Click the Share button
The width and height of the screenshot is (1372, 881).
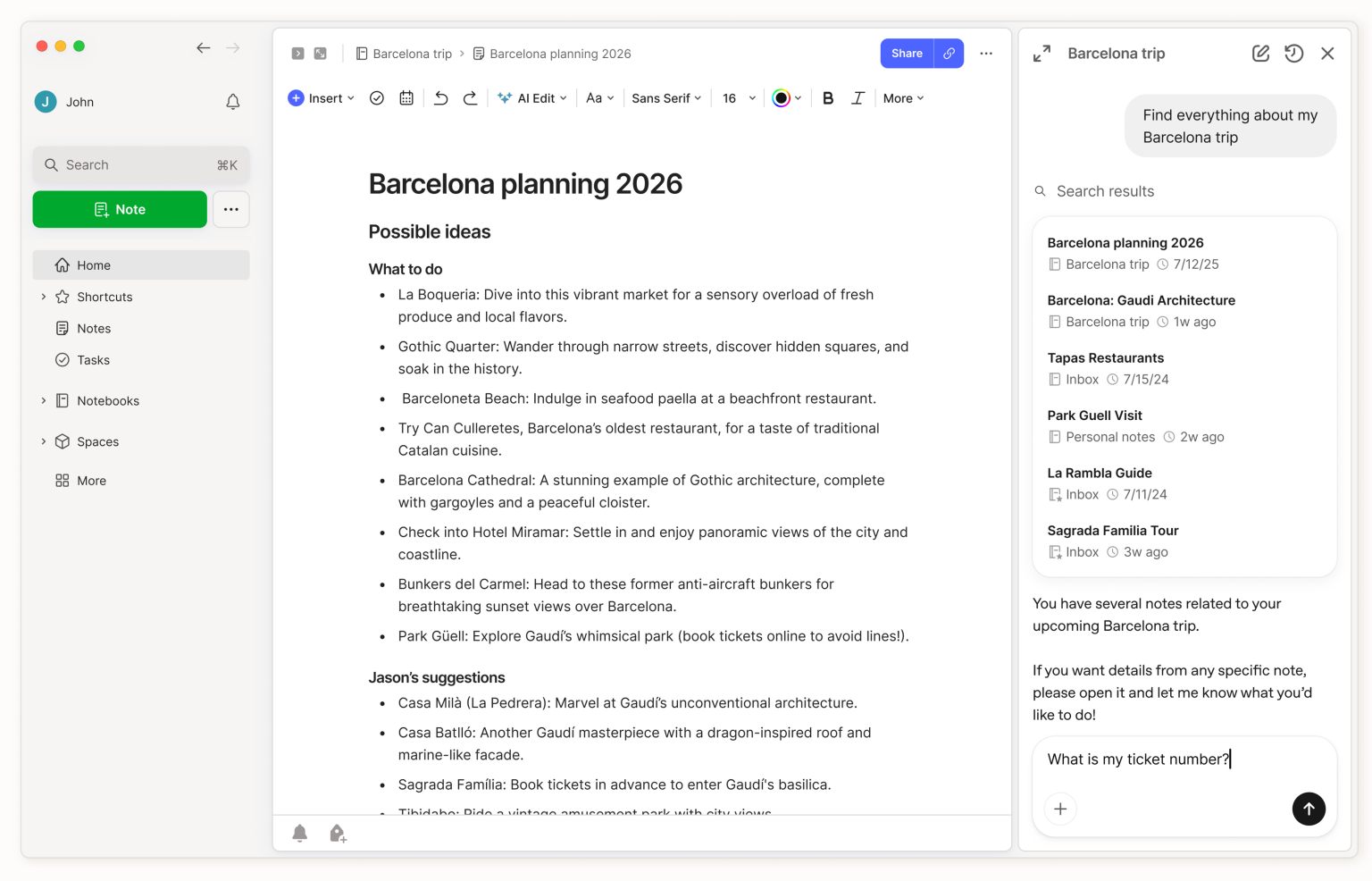tap(906, 53)
